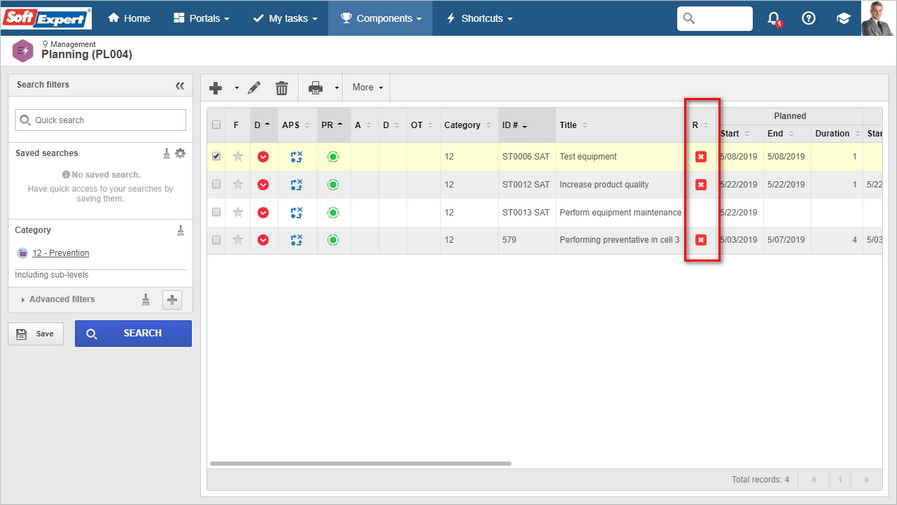Click red R icon in Test equipment row
This screenshot has height=505, width=897.
click(701, 157)
